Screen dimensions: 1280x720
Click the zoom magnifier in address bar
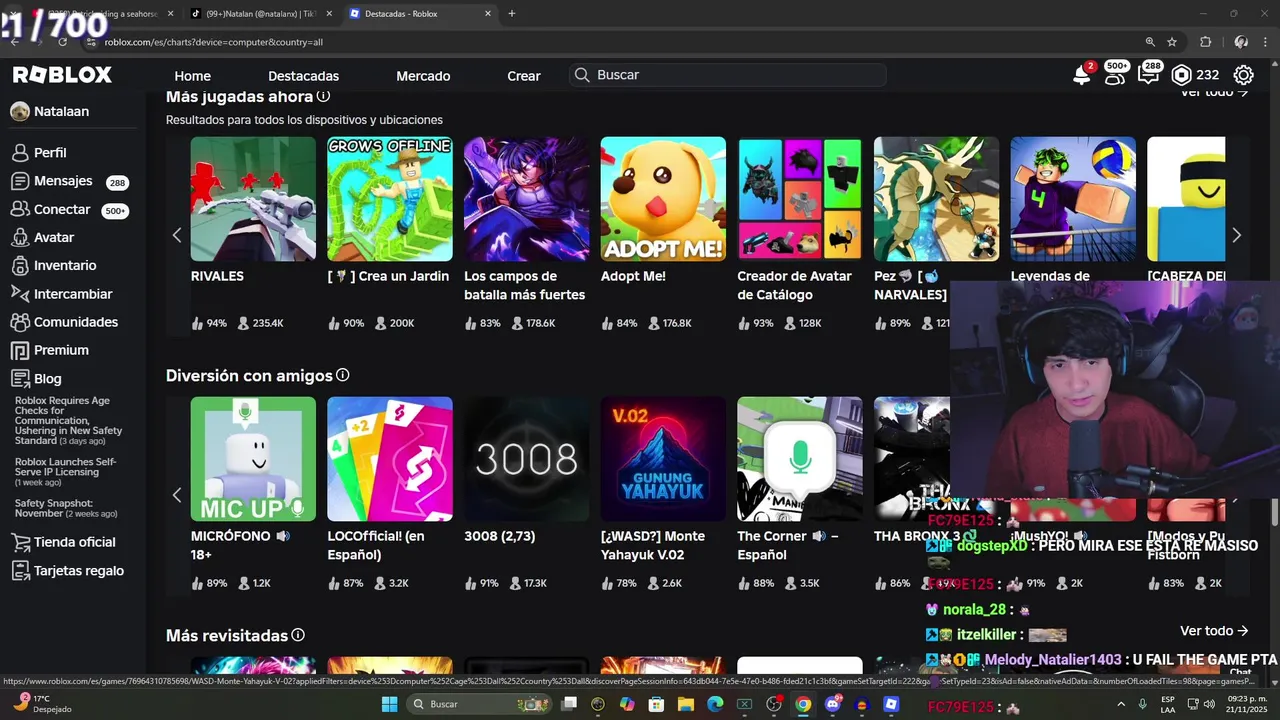1150,42
